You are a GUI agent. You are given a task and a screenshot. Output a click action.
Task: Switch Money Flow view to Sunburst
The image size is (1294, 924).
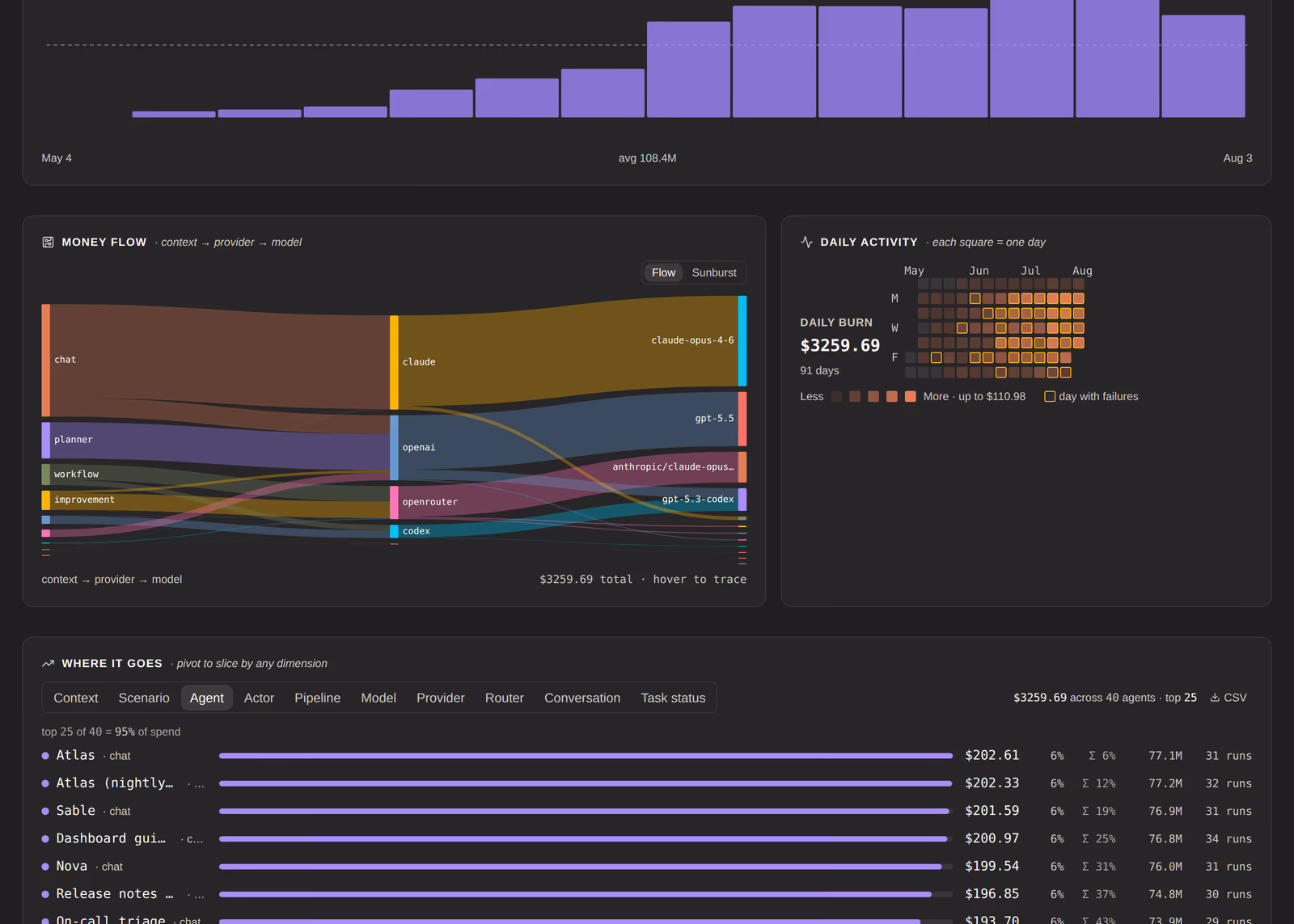(x=714, y=272)
